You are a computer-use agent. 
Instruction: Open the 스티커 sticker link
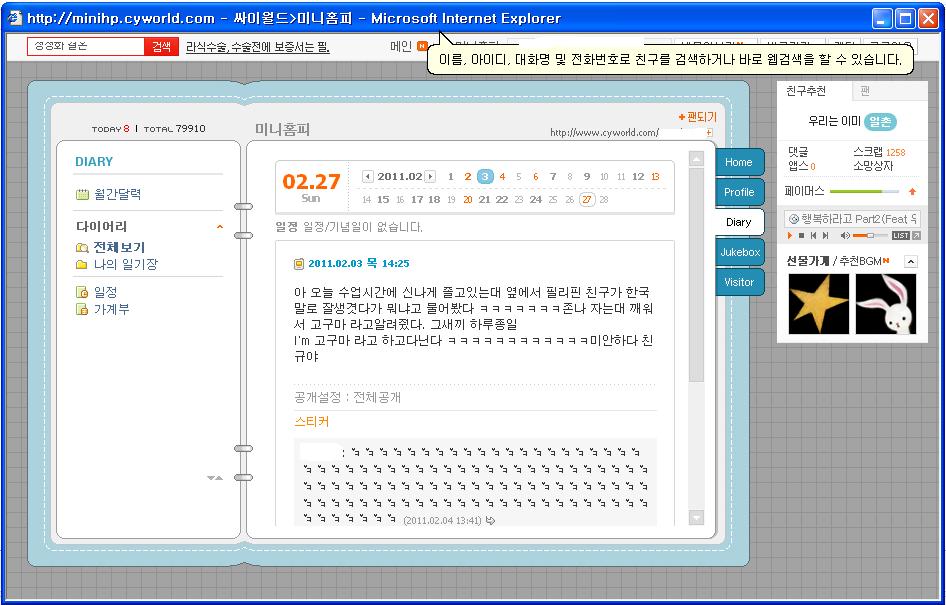[x=311, y=422]
